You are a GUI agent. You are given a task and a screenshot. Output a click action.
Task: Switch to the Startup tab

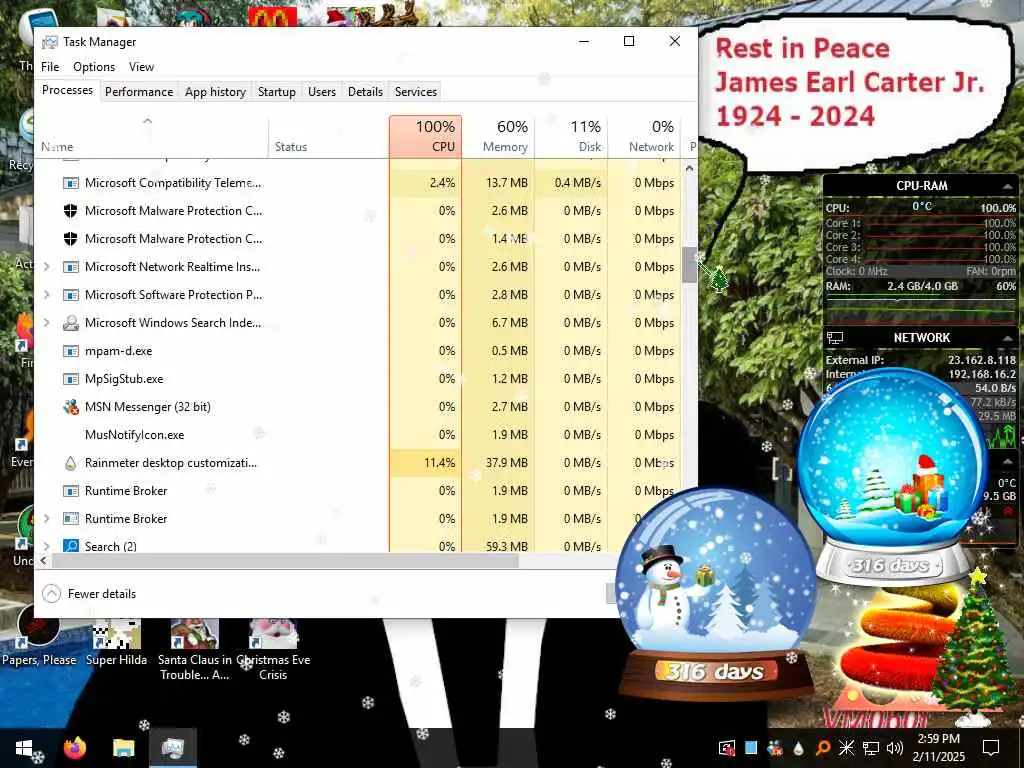277,92
